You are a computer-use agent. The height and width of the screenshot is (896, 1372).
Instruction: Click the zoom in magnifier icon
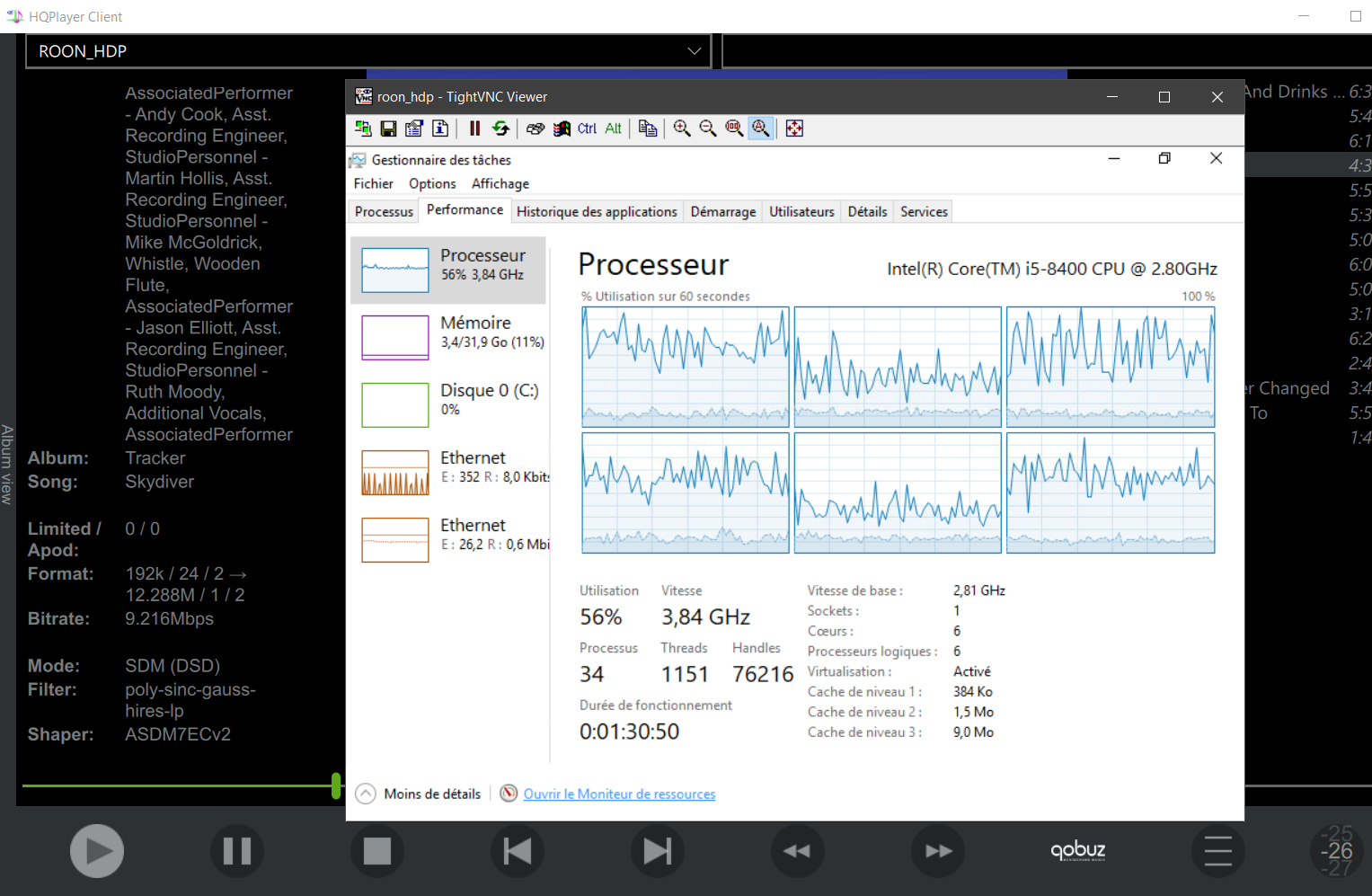682,129
